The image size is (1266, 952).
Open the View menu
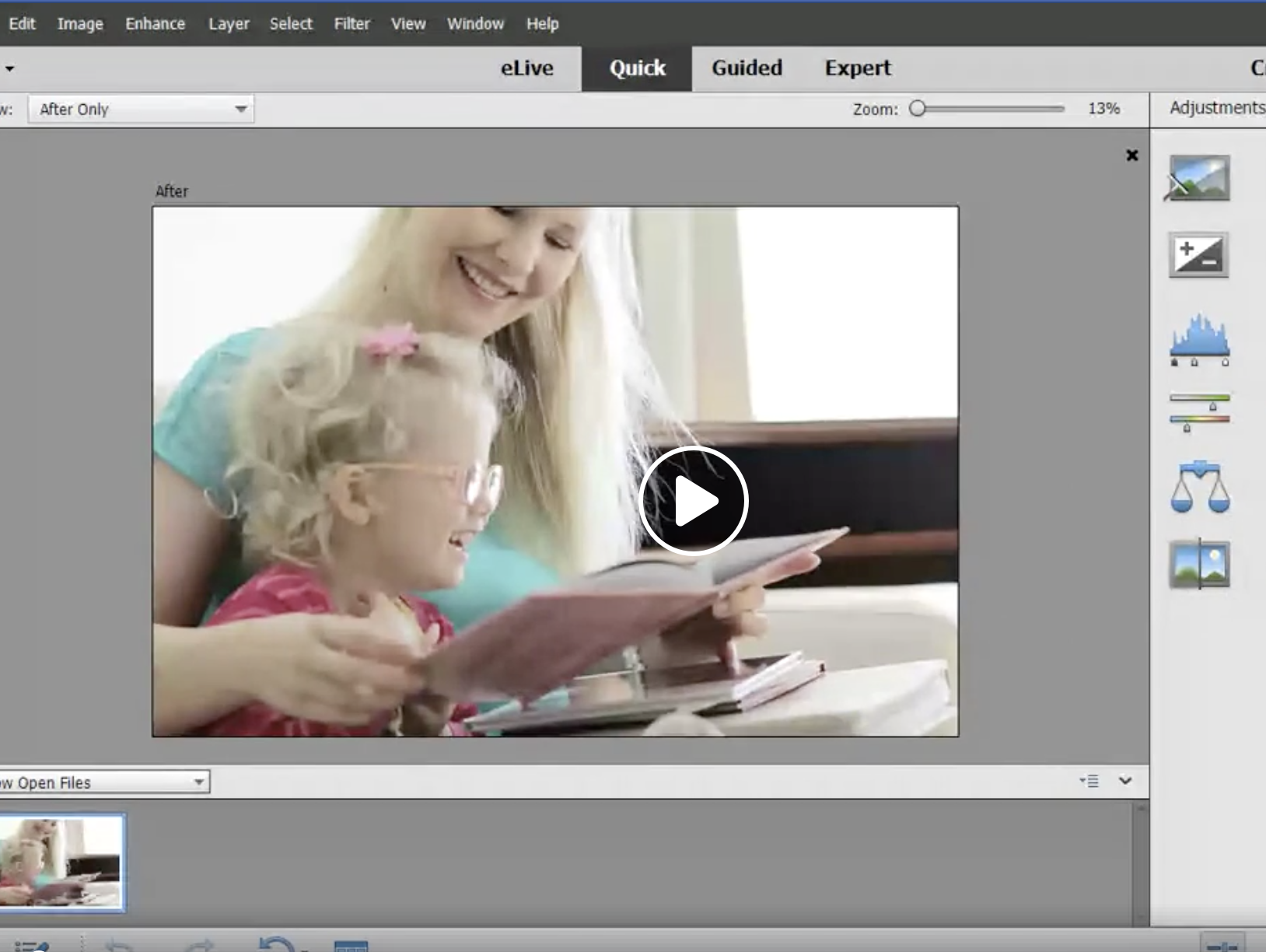[x=408, y=23]
